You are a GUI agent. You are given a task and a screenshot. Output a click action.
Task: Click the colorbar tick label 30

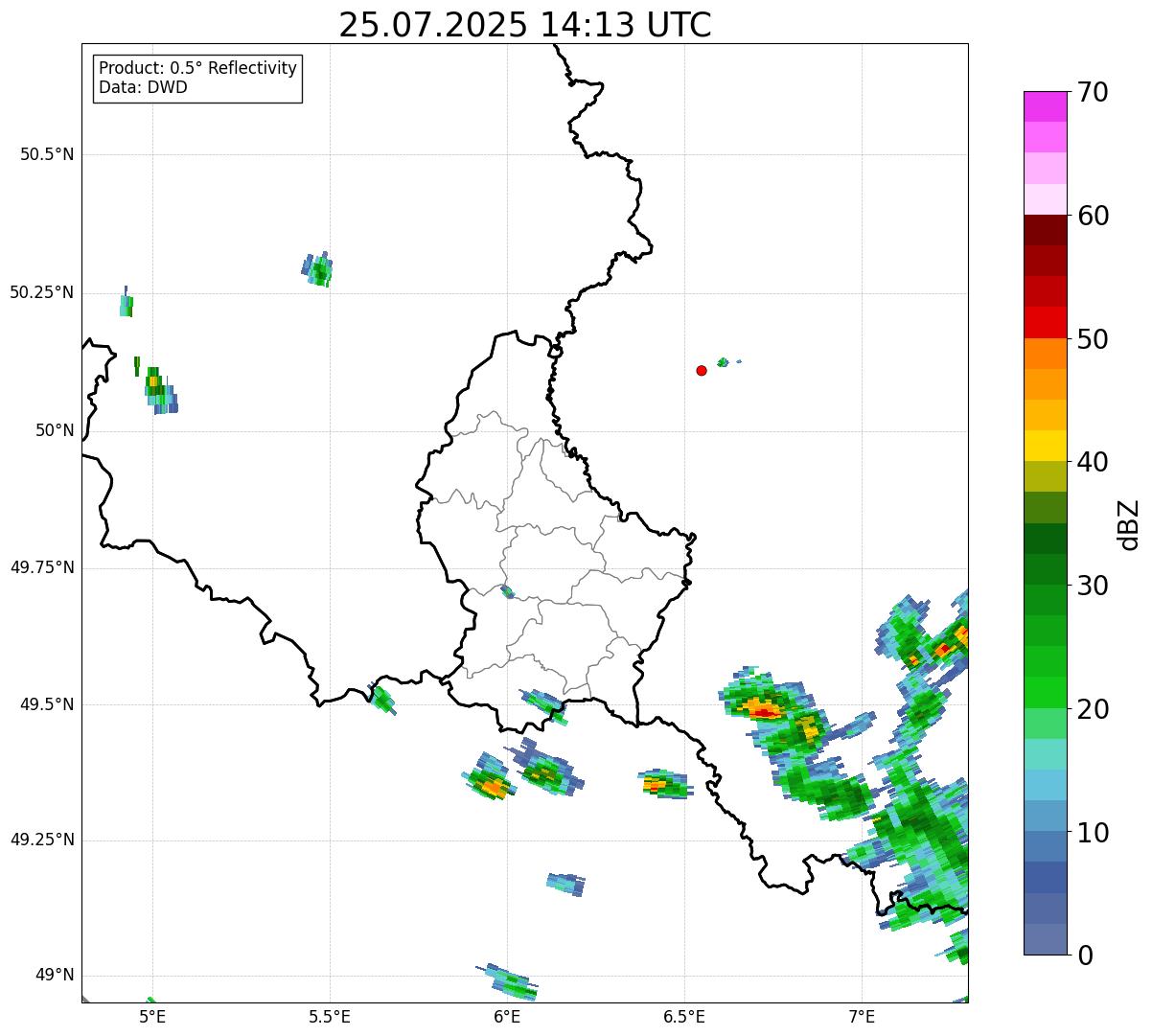click(1093, 586)
